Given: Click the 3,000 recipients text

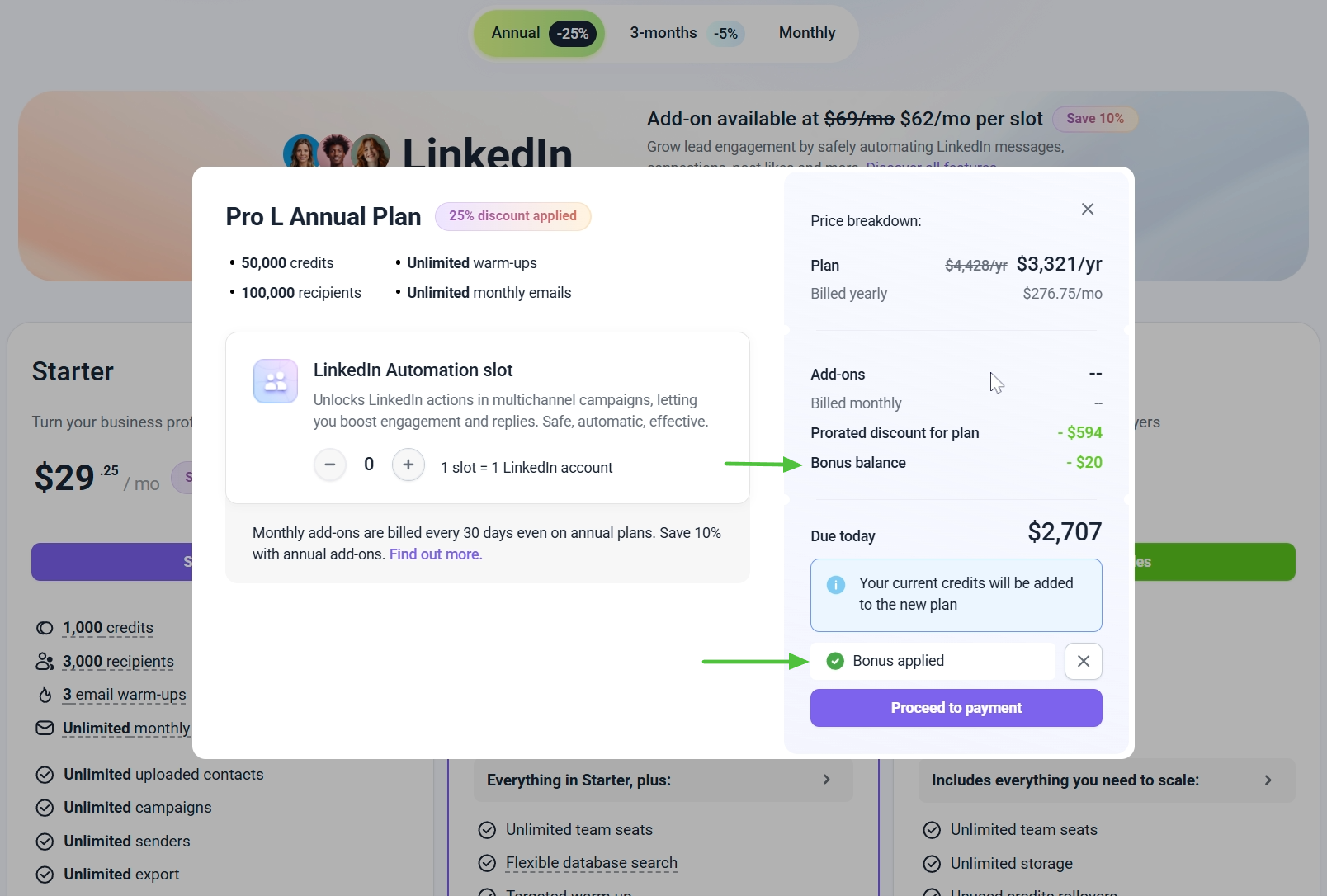Looking at the screenshot, I should [118, 662].
